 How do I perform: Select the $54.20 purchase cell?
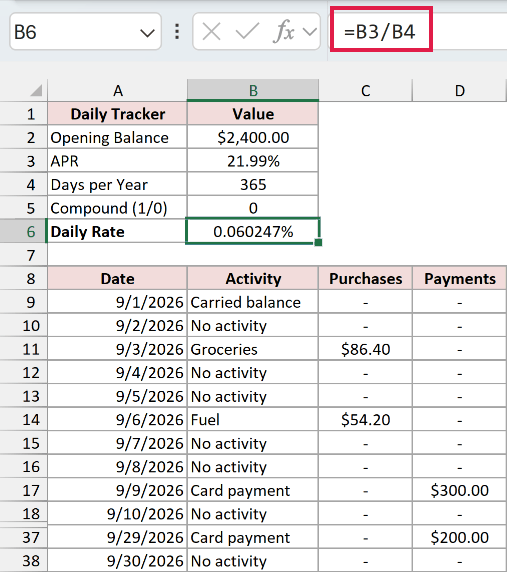point(365,420)
